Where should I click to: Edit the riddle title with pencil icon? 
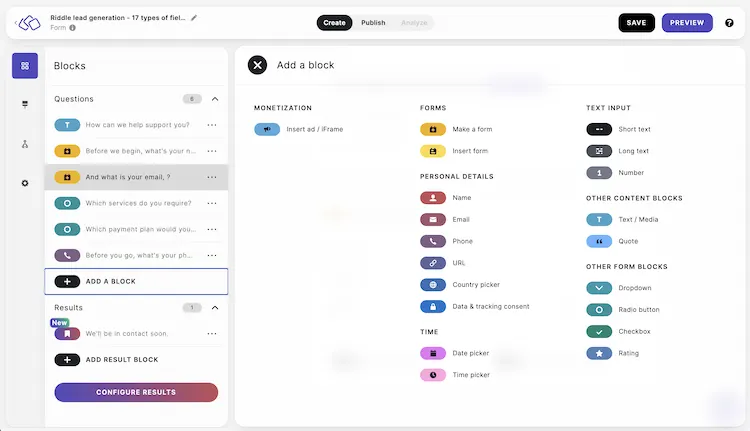[x=194, y=18]
